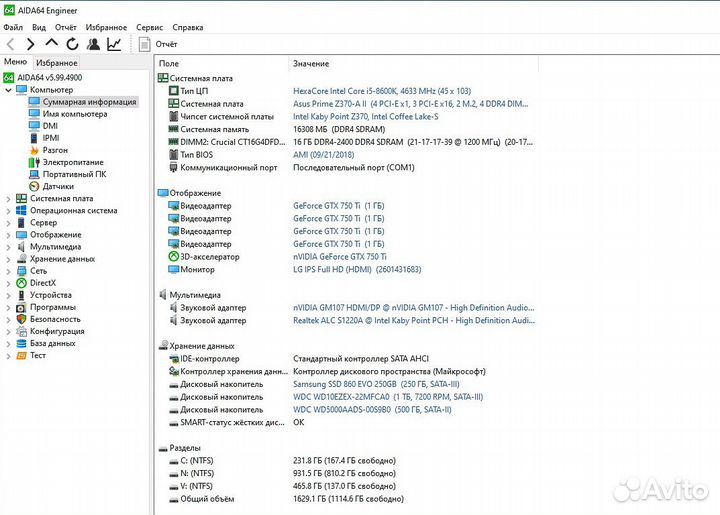Select Суммарная информация in the tree
This screenshot has width=720, height=515.
point(83,101)
